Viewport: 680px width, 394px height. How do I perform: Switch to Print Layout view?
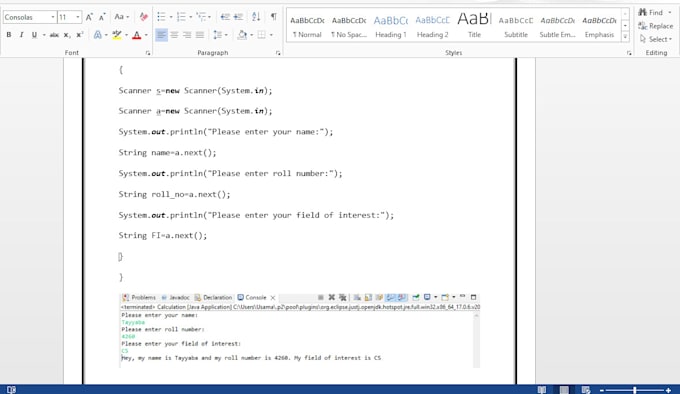[x=564, y=390]
